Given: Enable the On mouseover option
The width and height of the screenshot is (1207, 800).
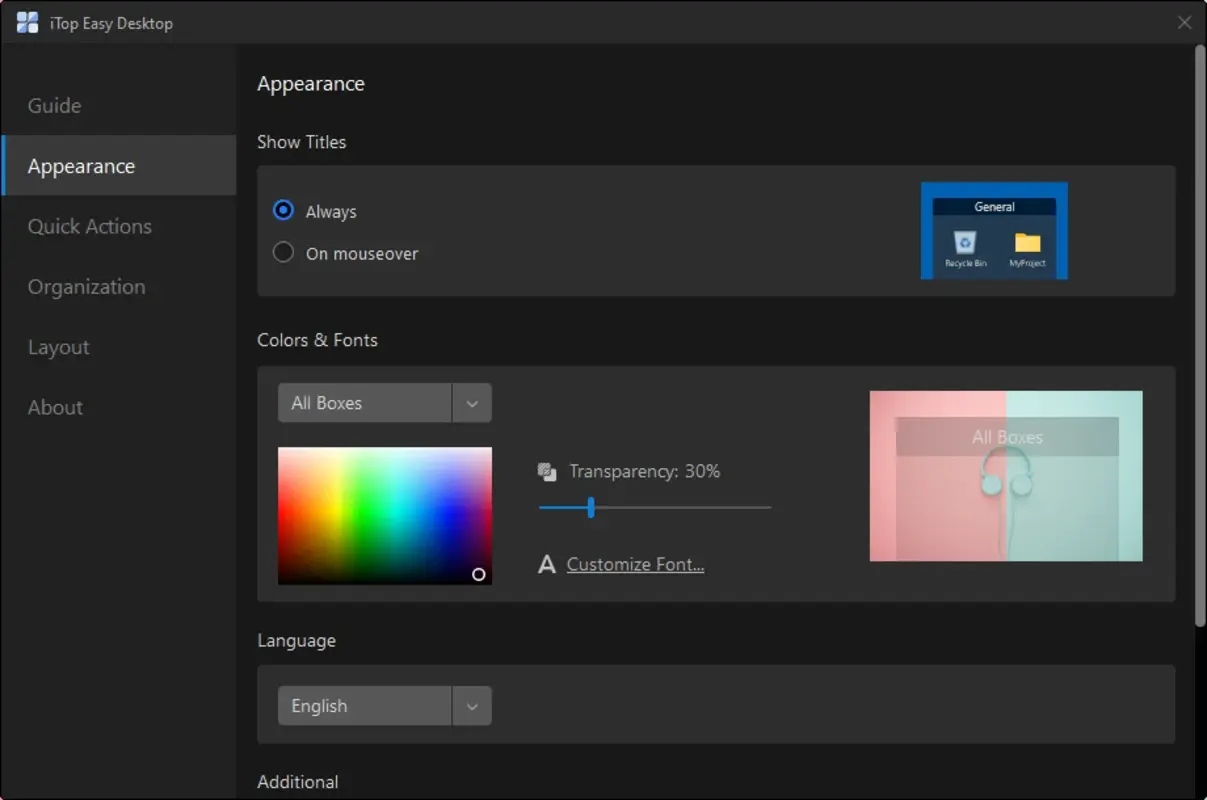Looking at the screenshot, I should tap(283, 252).
